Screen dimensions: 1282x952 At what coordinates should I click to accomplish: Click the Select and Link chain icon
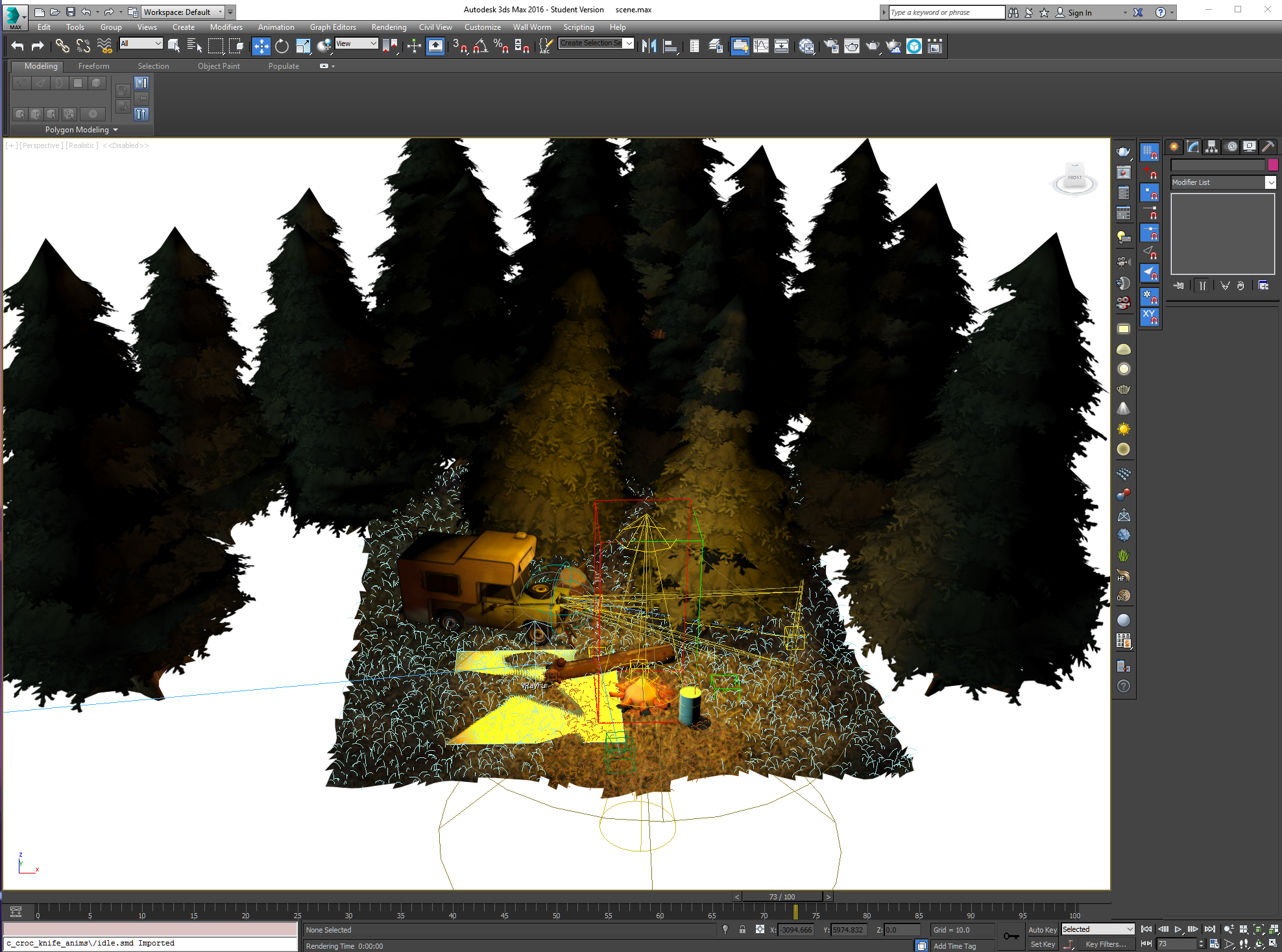[62, 45]
